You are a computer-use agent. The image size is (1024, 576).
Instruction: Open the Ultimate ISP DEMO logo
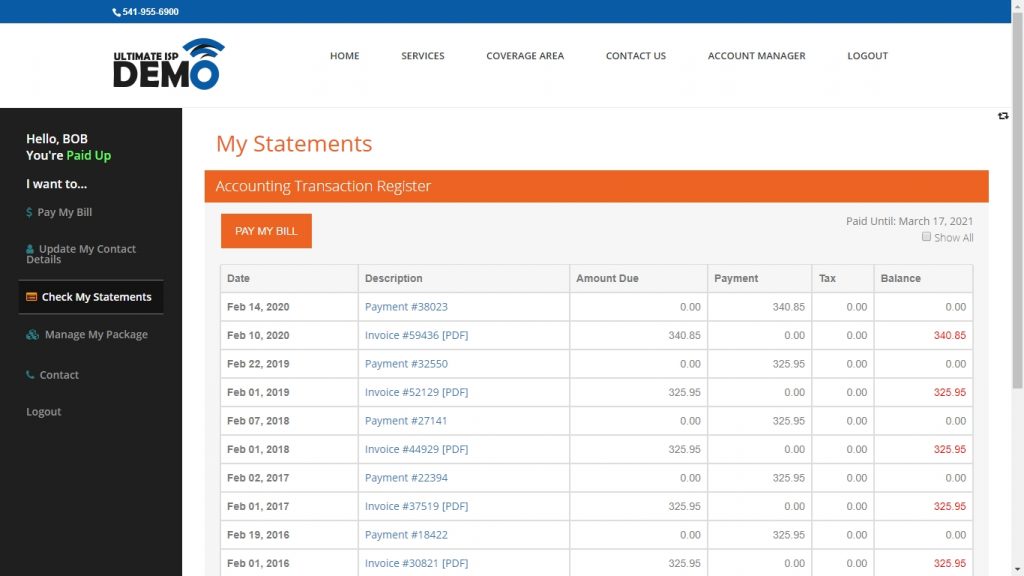coord(168,62)
